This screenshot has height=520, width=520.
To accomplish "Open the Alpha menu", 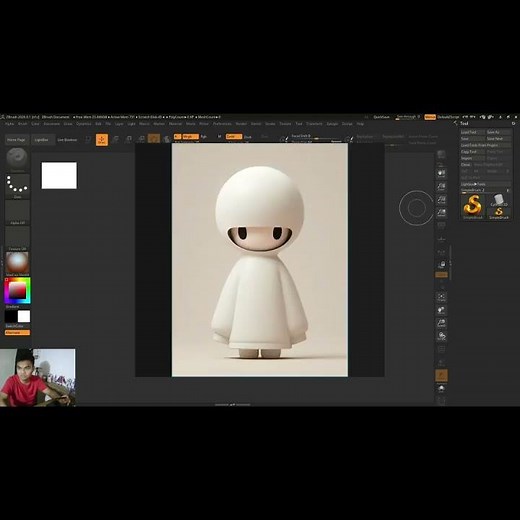I will tap(9, 124).
